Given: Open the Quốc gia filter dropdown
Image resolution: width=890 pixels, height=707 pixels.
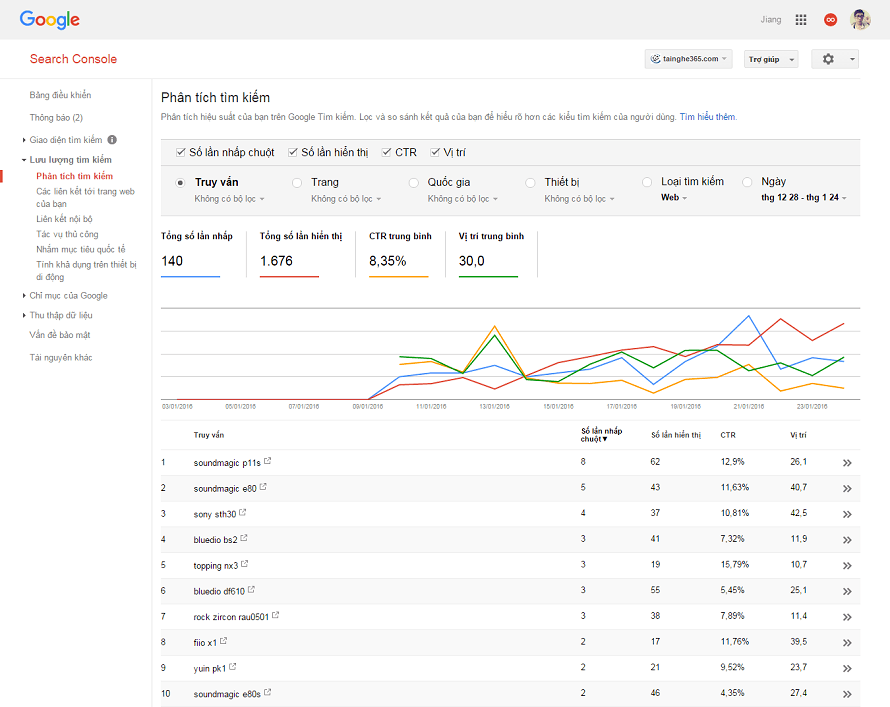Looking at the screenshot, I should [x=463, y=199].
